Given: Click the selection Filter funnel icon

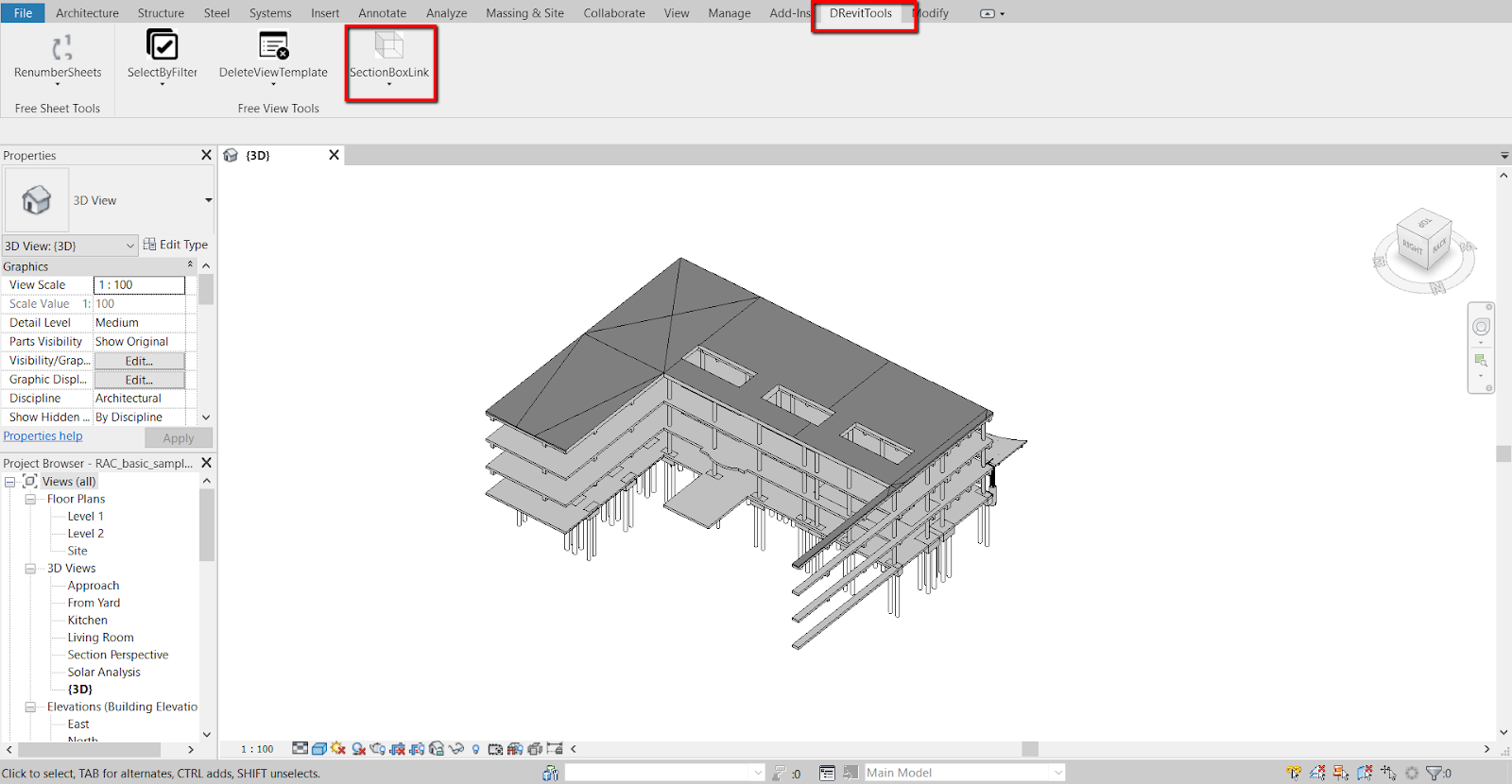Looking at the screenshot, I should point(1434,773).
